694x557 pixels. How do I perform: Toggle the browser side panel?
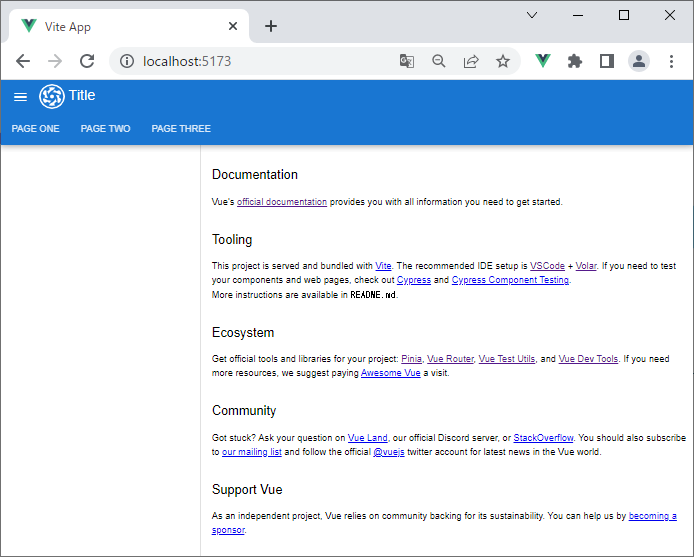click(x=607, y=61)
